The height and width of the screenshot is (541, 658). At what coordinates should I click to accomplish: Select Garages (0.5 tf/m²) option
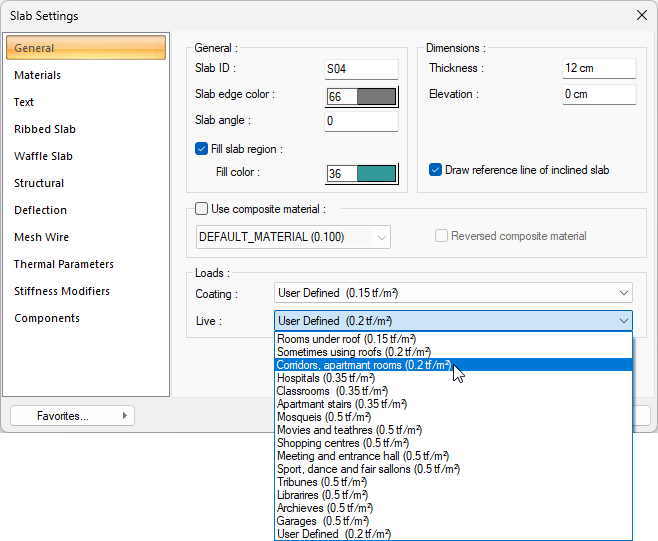(453, 521)
